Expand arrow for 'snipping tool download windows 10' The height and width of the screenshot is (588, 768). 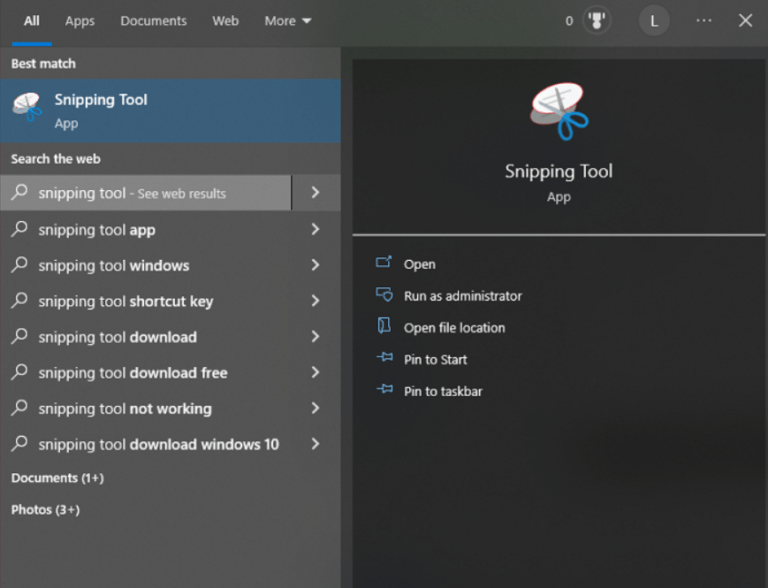click(316, 444)
